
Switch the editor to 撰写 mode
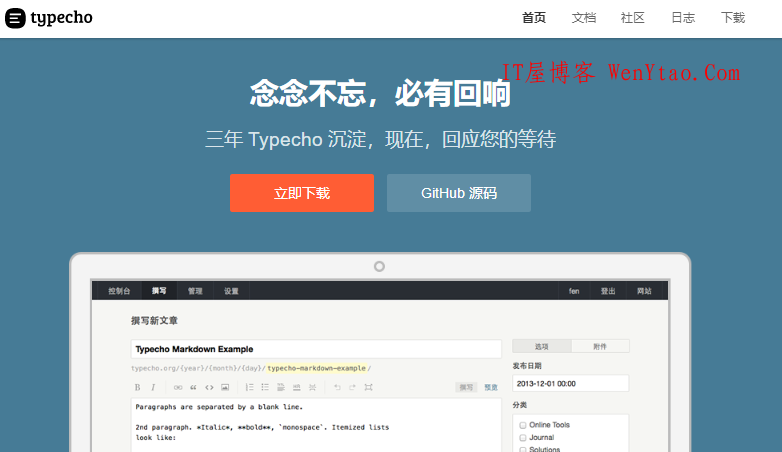466,387
